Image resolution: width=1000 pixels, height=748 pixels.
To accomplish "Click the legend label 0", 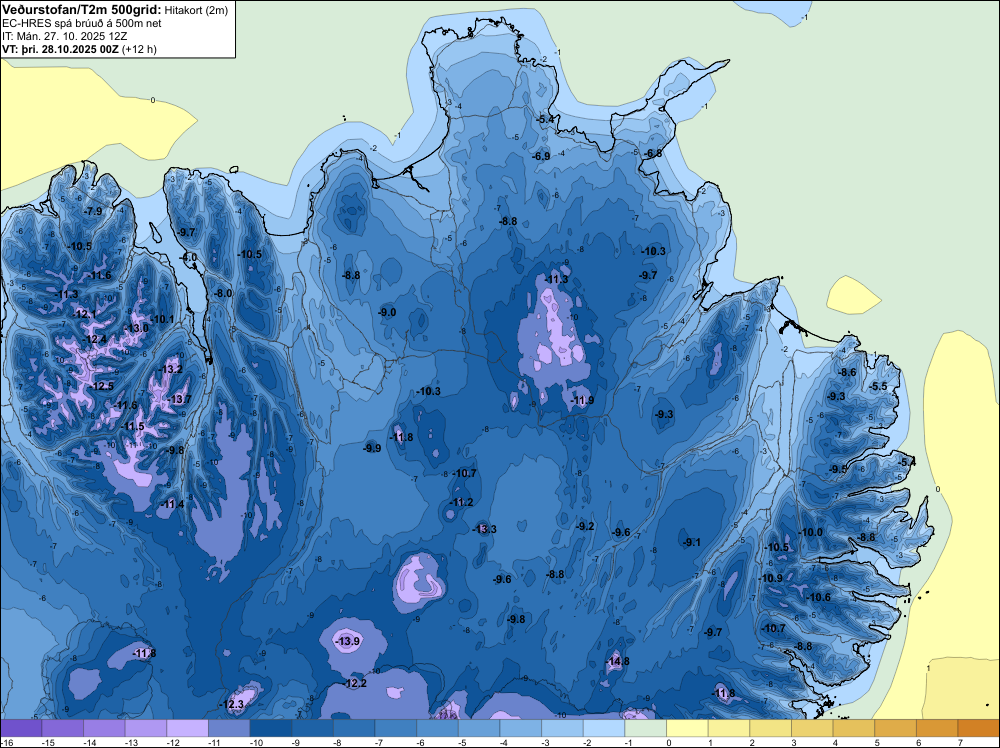I will pos(668,743).
